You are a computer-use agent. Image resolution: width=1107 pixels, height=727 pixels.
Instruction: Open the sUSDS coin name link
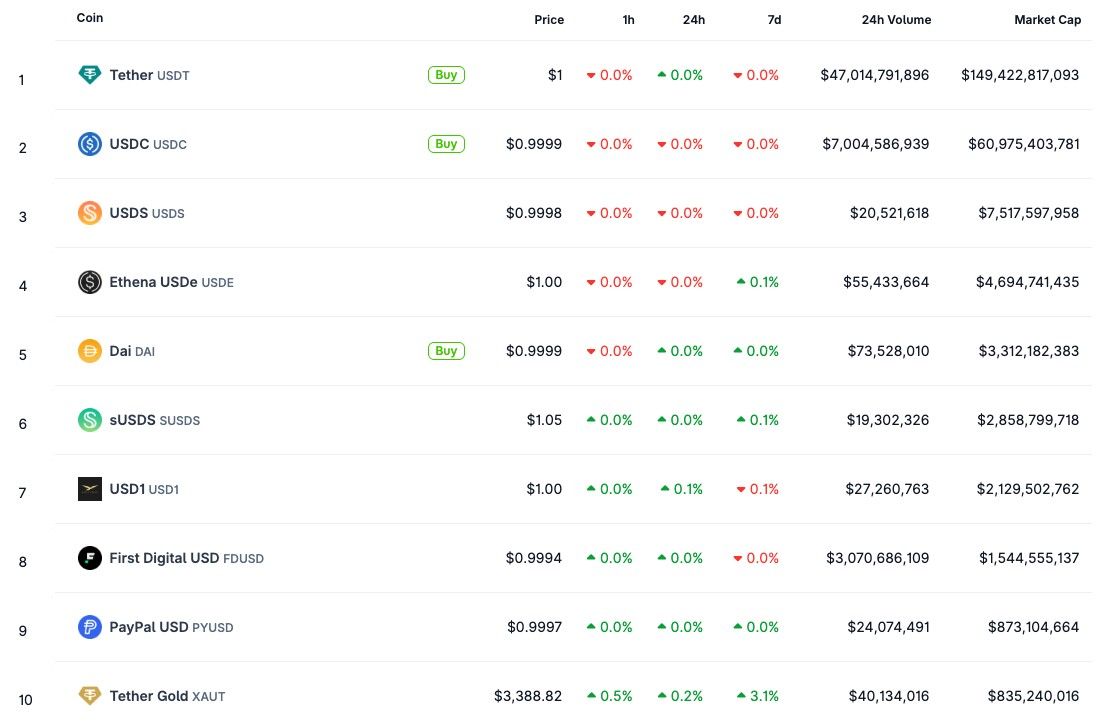click(x=155, y=420)
